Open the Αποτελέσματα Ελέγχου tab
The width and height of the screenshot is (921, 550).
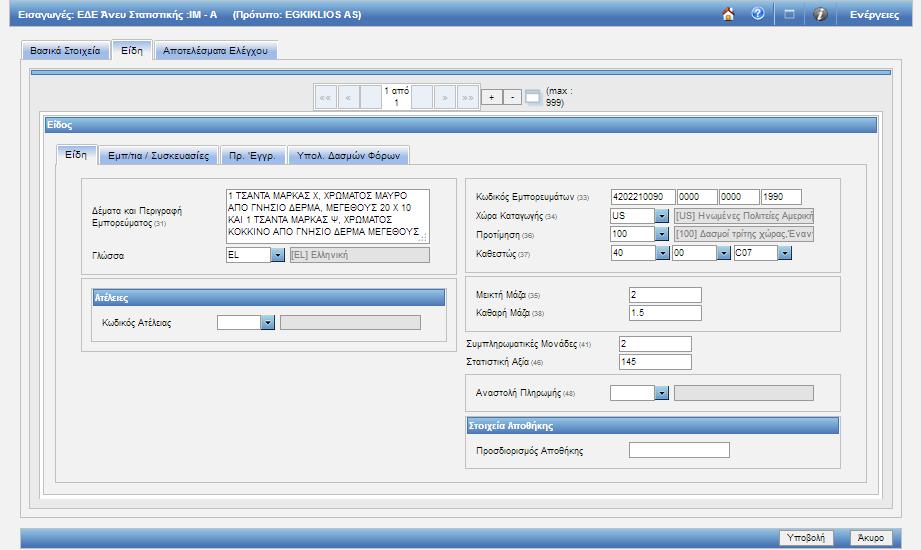215,51
